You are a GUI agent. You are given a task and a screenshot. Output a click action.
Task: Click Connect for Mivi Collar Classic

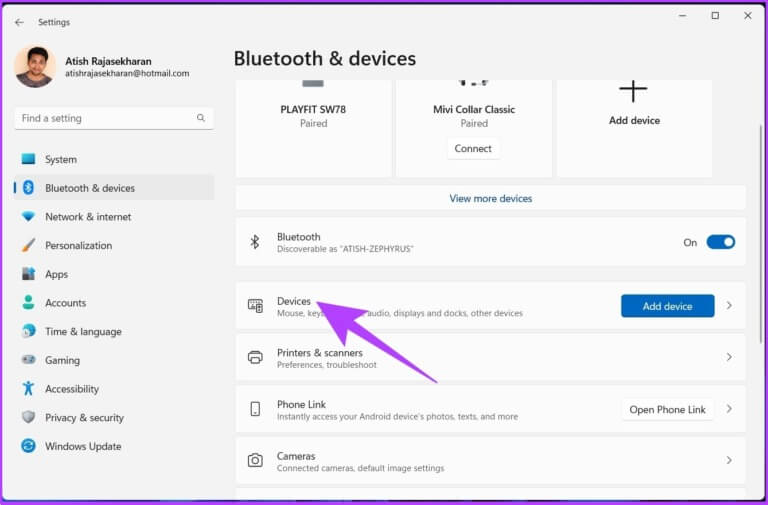click(473, 148)
